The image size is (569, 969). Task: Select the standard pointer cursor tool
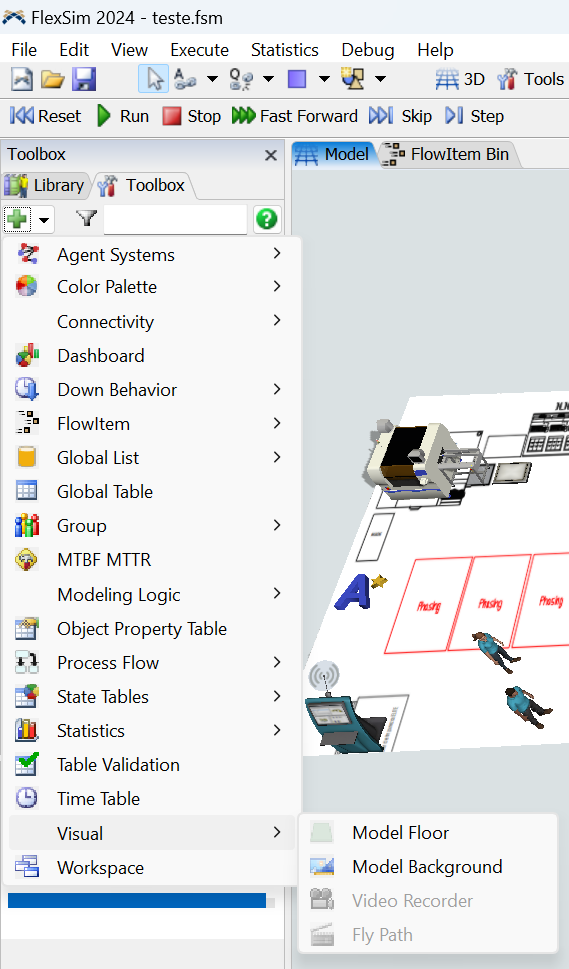153,79
